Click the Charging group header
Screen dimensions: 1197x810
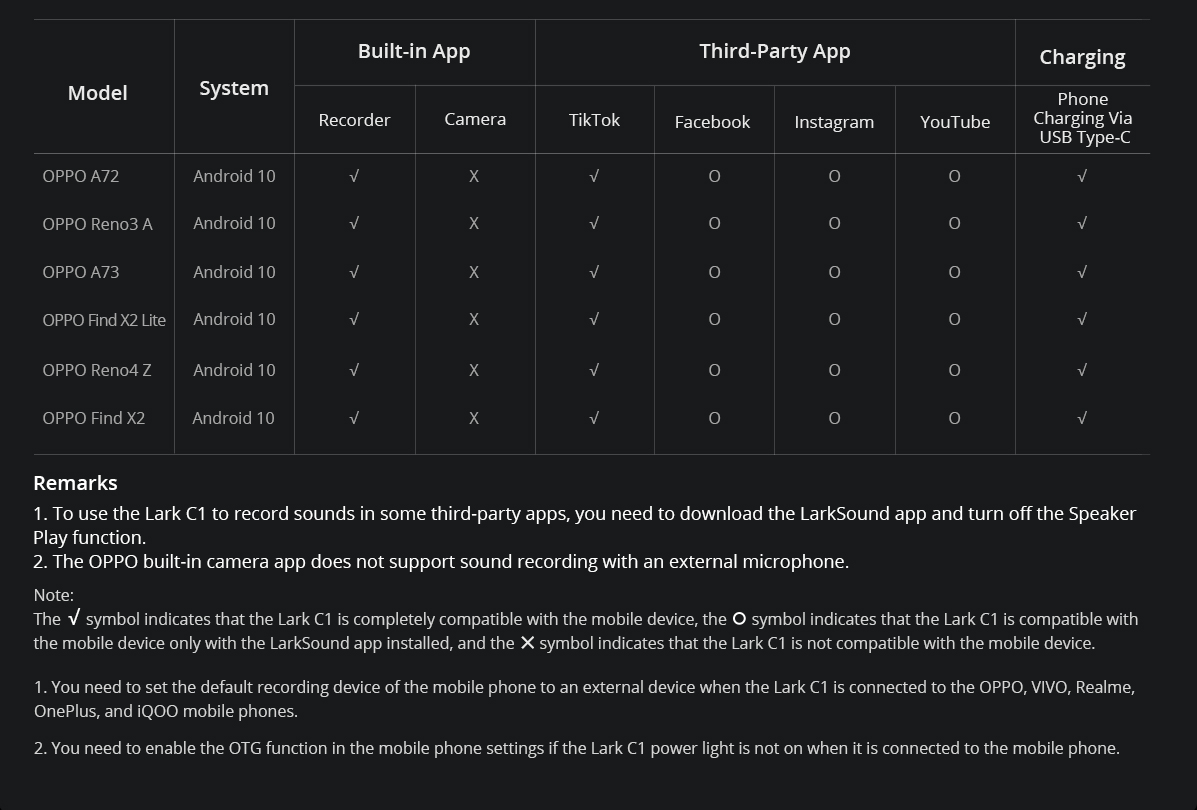pyautogui.click(x=1082, y=57)
